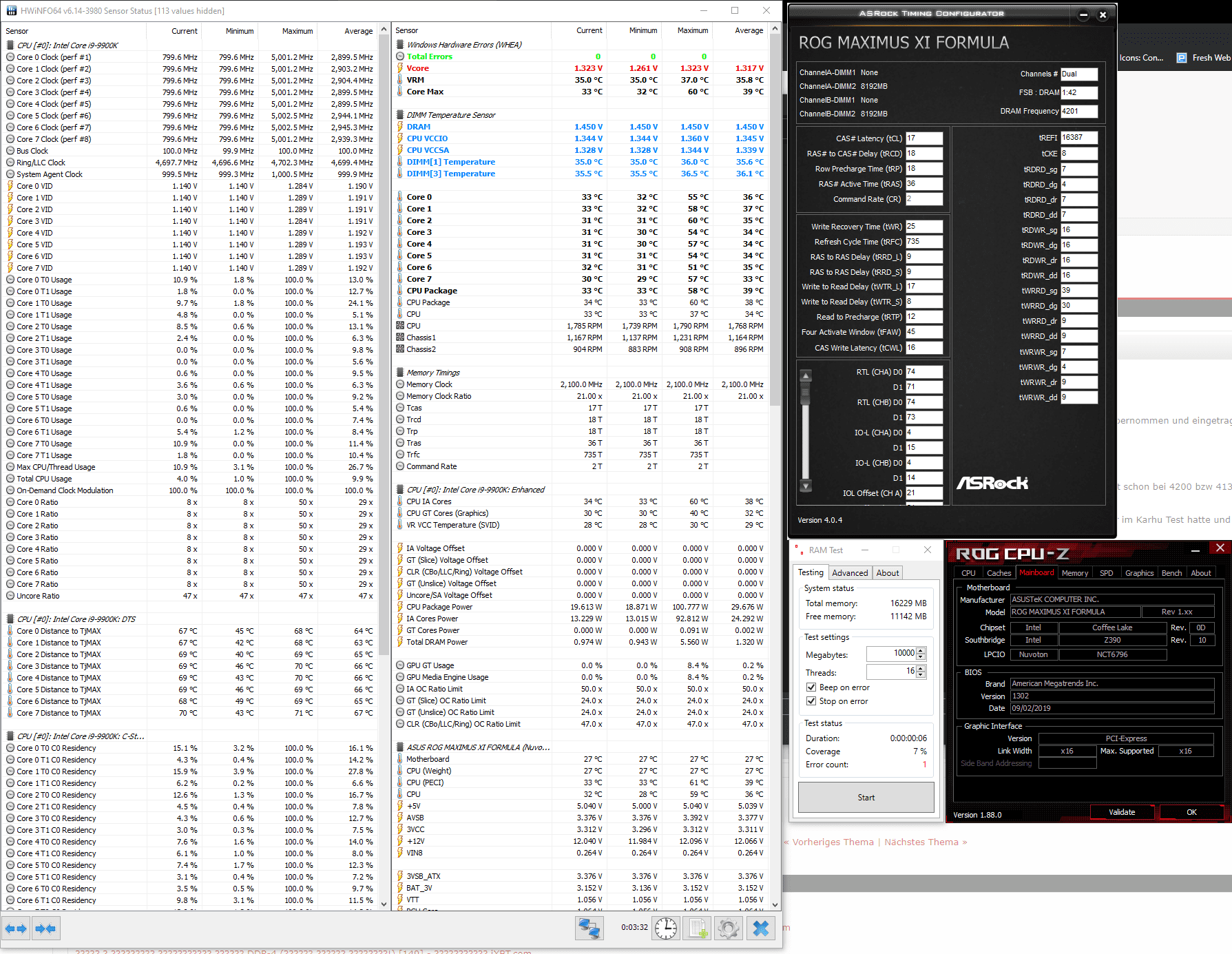Screen dimensions: 1232x954
Task: Click the Validate button in ROG CPU-Z
Action: click(x=1122, y=812)
